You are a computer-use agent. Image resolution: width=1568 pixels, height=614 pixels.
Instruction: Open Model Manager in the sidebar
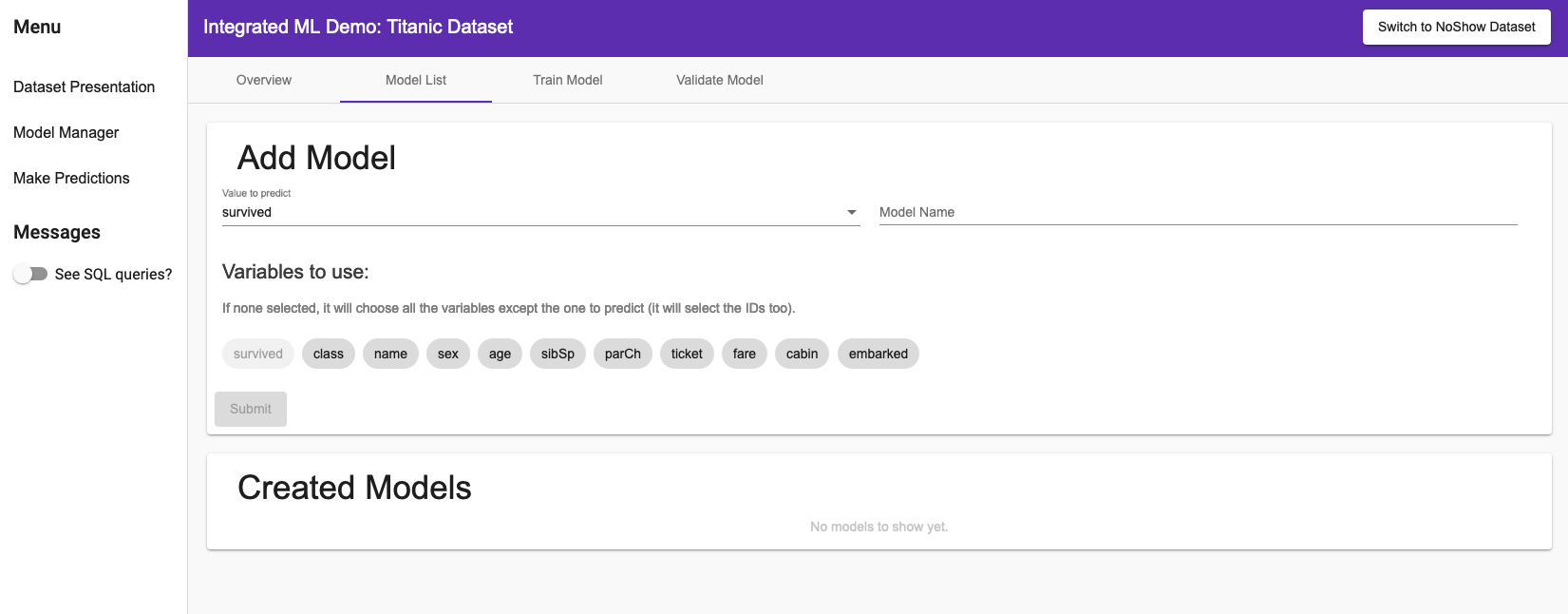pyautogui.click(x=66, y=132)
